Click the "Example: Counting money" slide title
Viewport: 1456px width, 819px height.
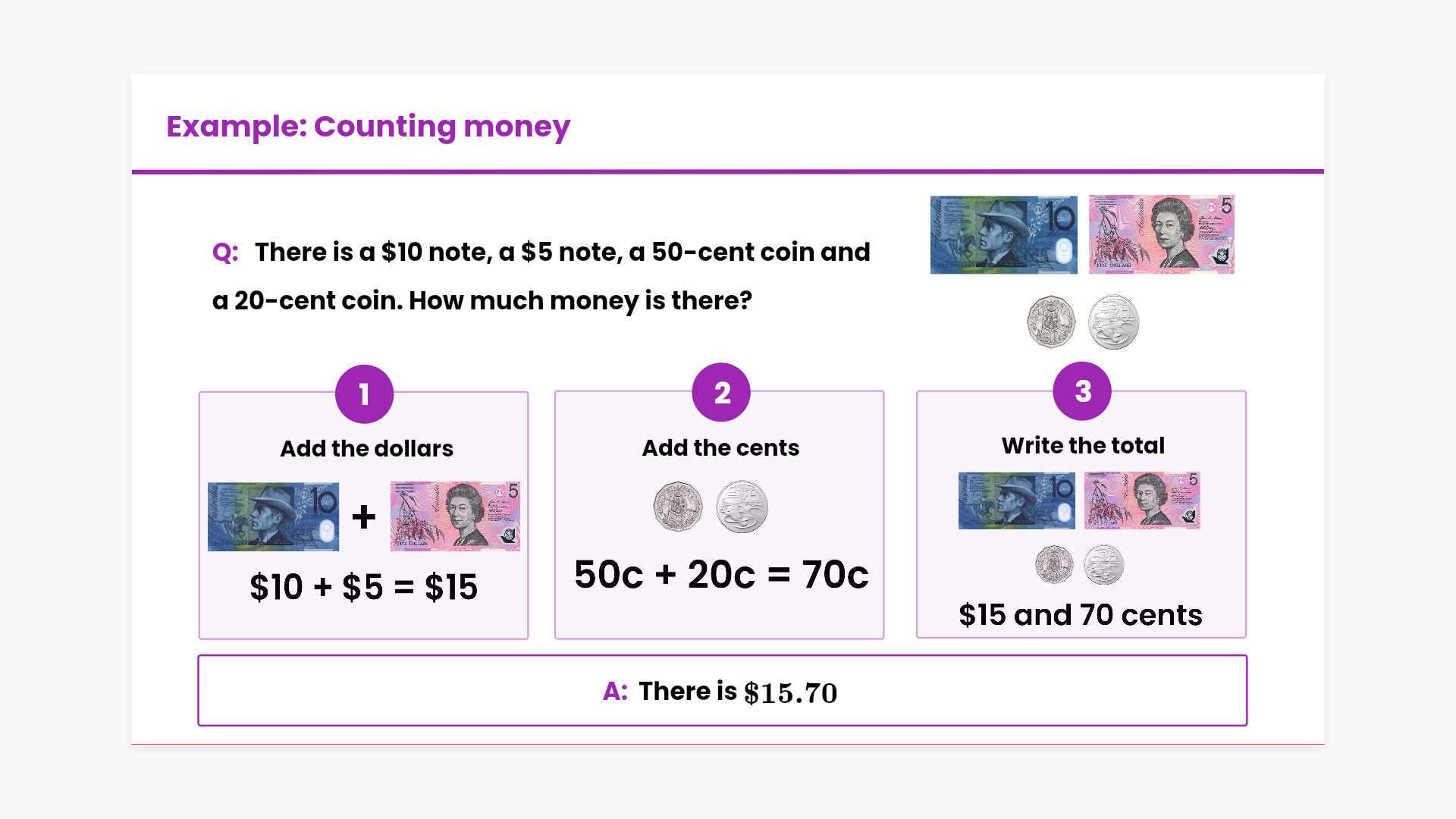tap(368, 127)
